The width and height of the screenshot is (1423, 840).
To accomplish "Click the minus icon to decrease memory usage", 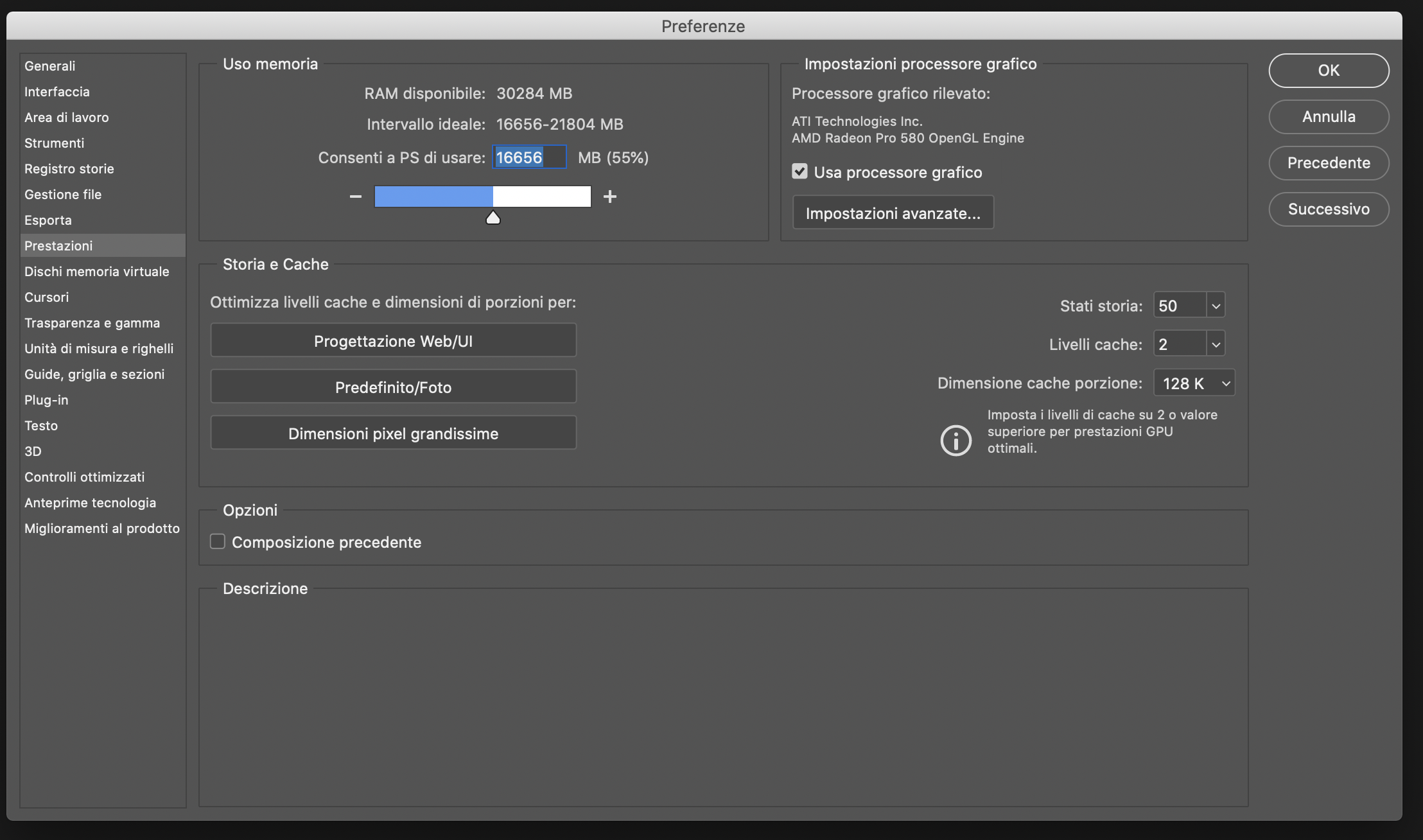I will pyautogui.click(x=356, y=197).
